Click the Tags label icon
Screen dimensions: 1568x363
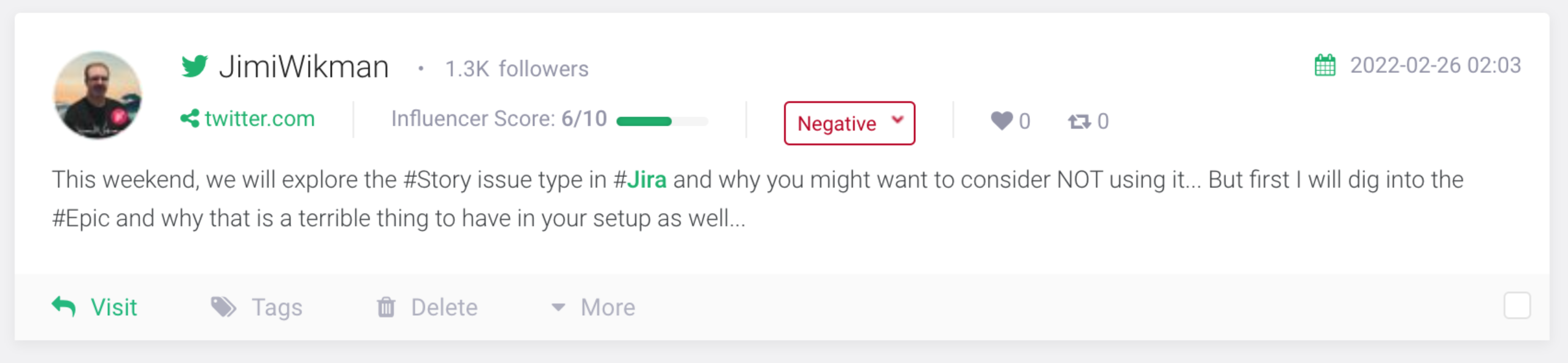tap(223, 307)
